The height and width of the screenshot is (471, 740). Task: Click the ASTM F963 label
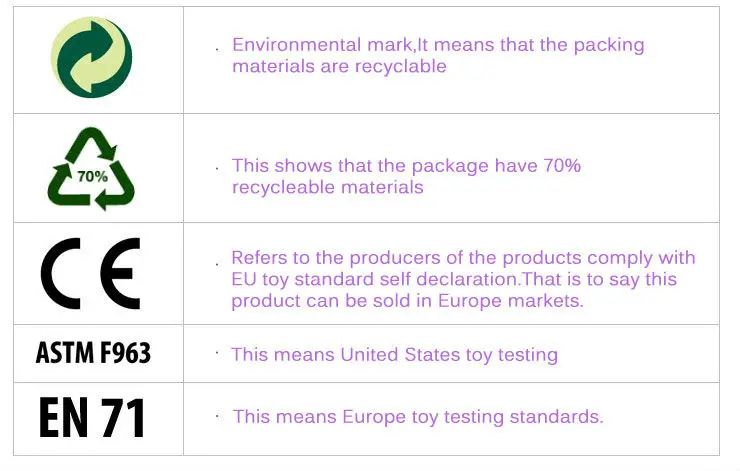tap(93, 353)
